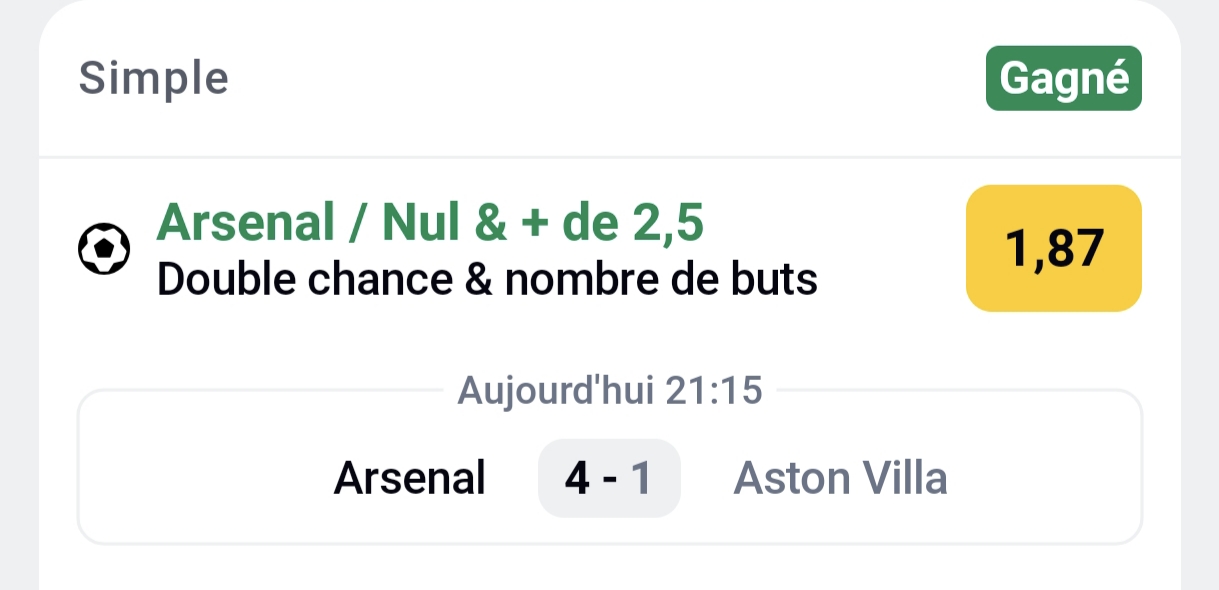This screenshot has width=1219, height=590.
Task: Tap the ampersand in the green bet title
Action: pos(491,223)
